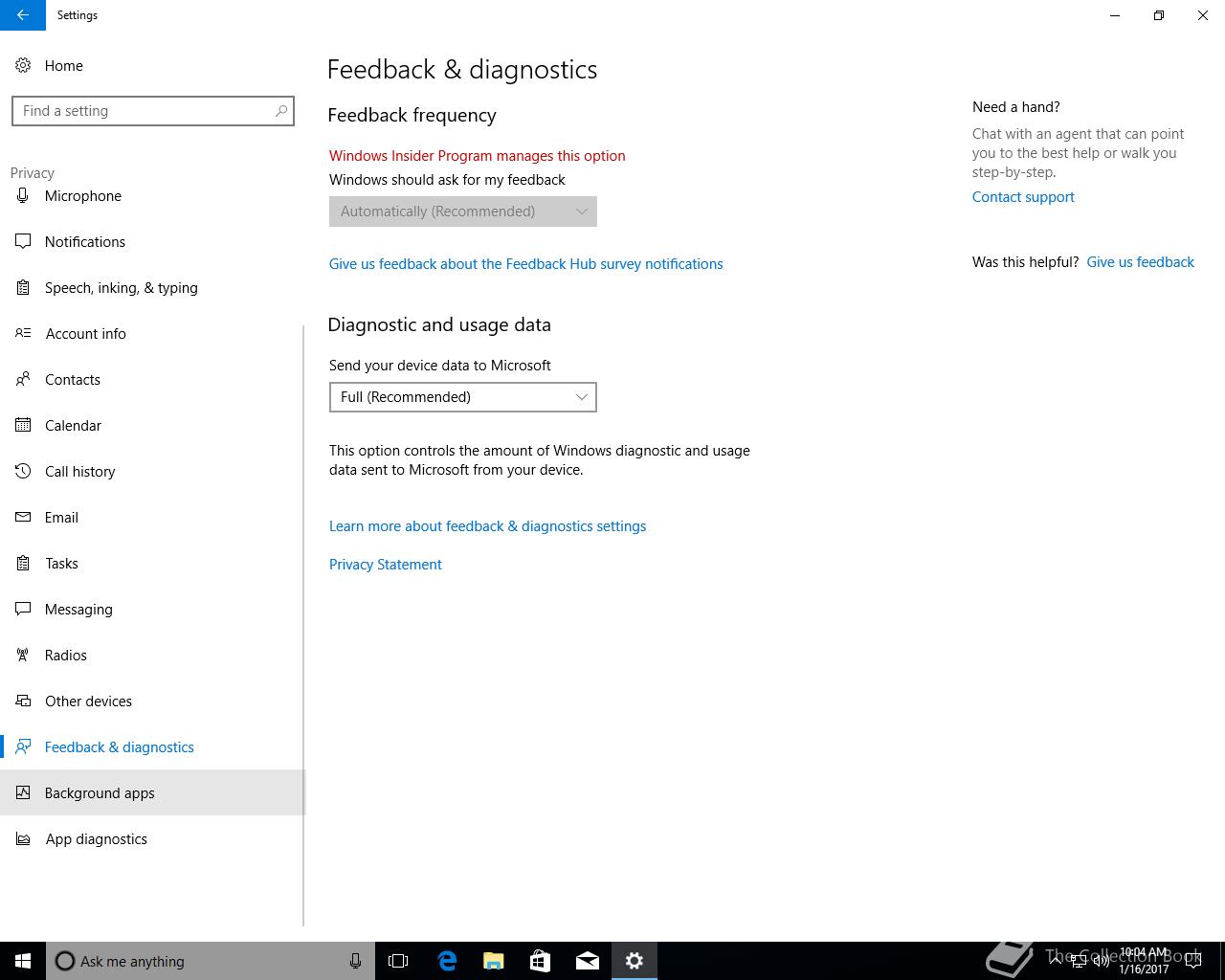Click Give us feedback next to Was this helpful

pyautogui.click(x=1141, y=262)
